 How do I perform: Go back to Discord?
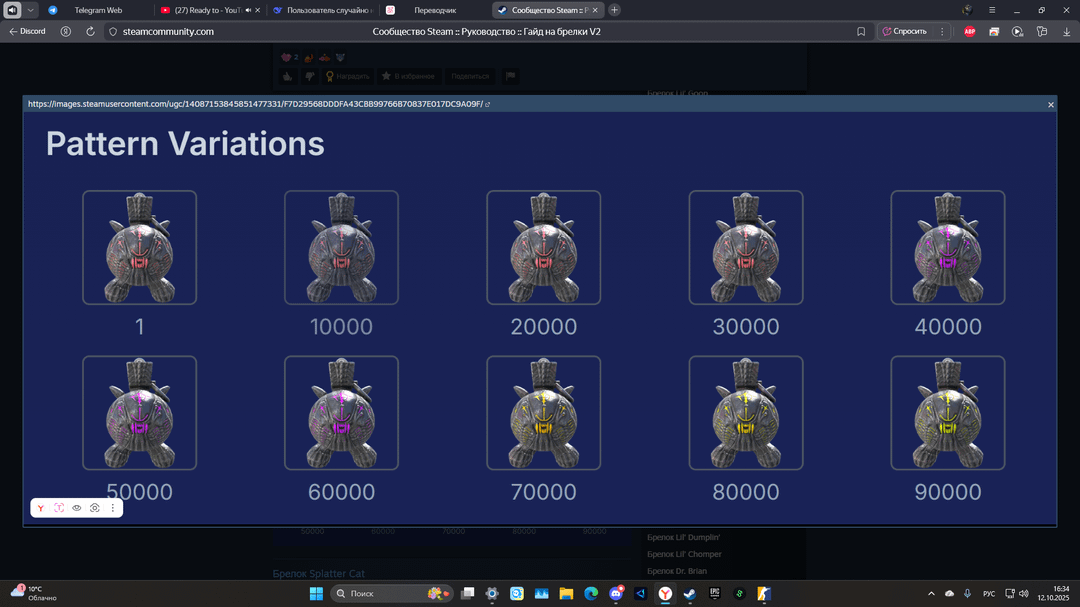tap(27, 32)
